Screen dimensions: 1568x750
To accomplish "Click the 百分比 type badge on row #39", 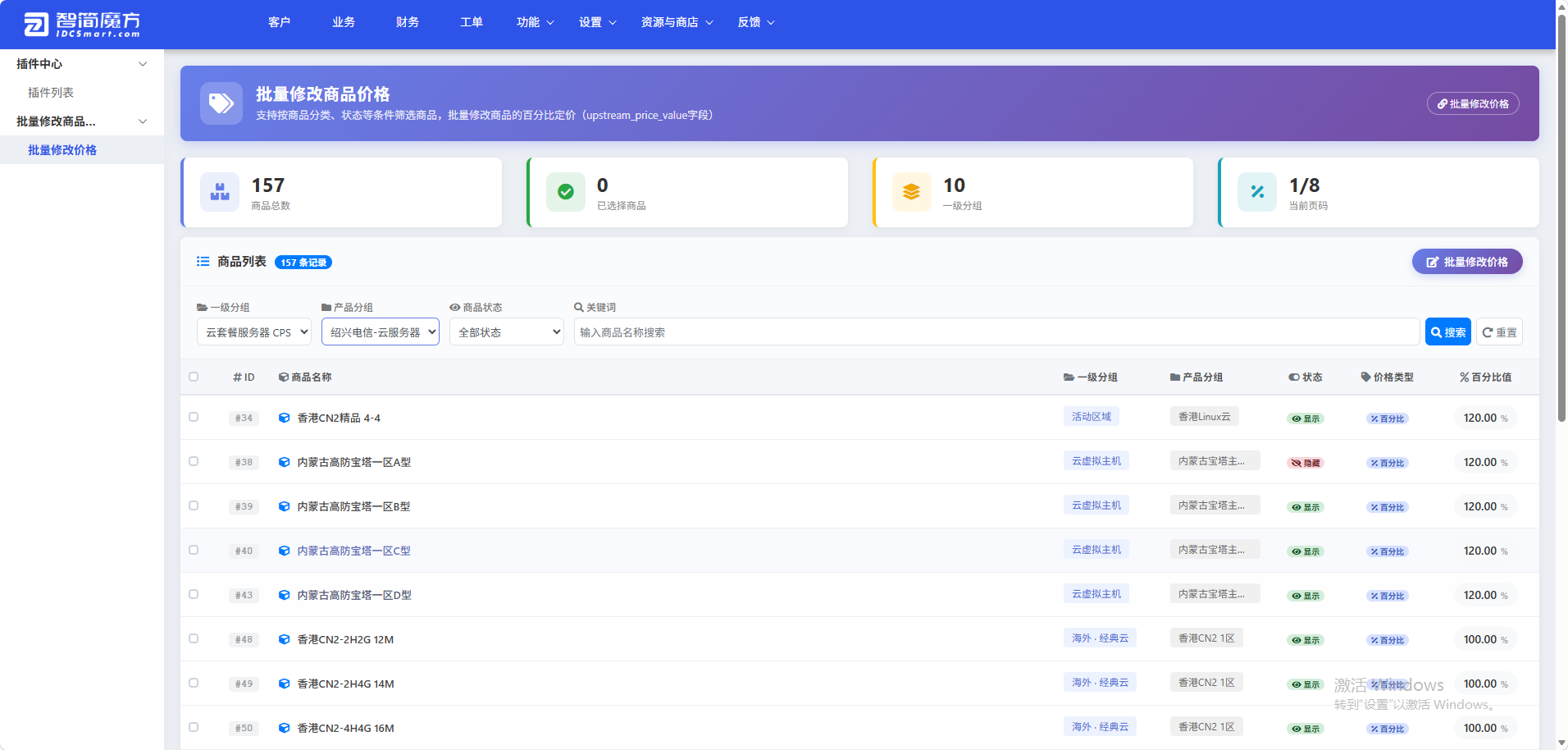I will (1388, 507).
